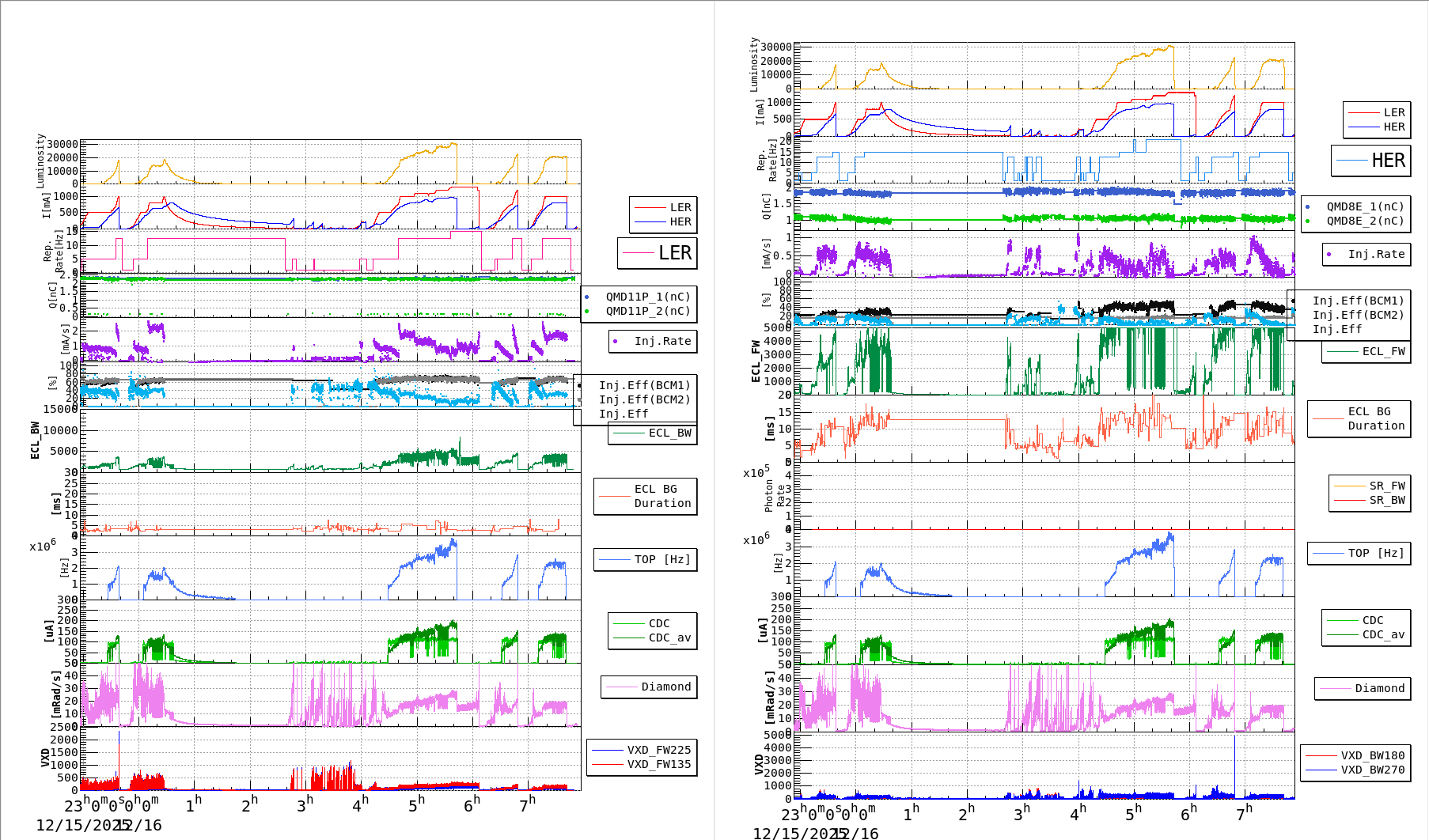Select the Diamond legend in left plot

tap(649, 687)
